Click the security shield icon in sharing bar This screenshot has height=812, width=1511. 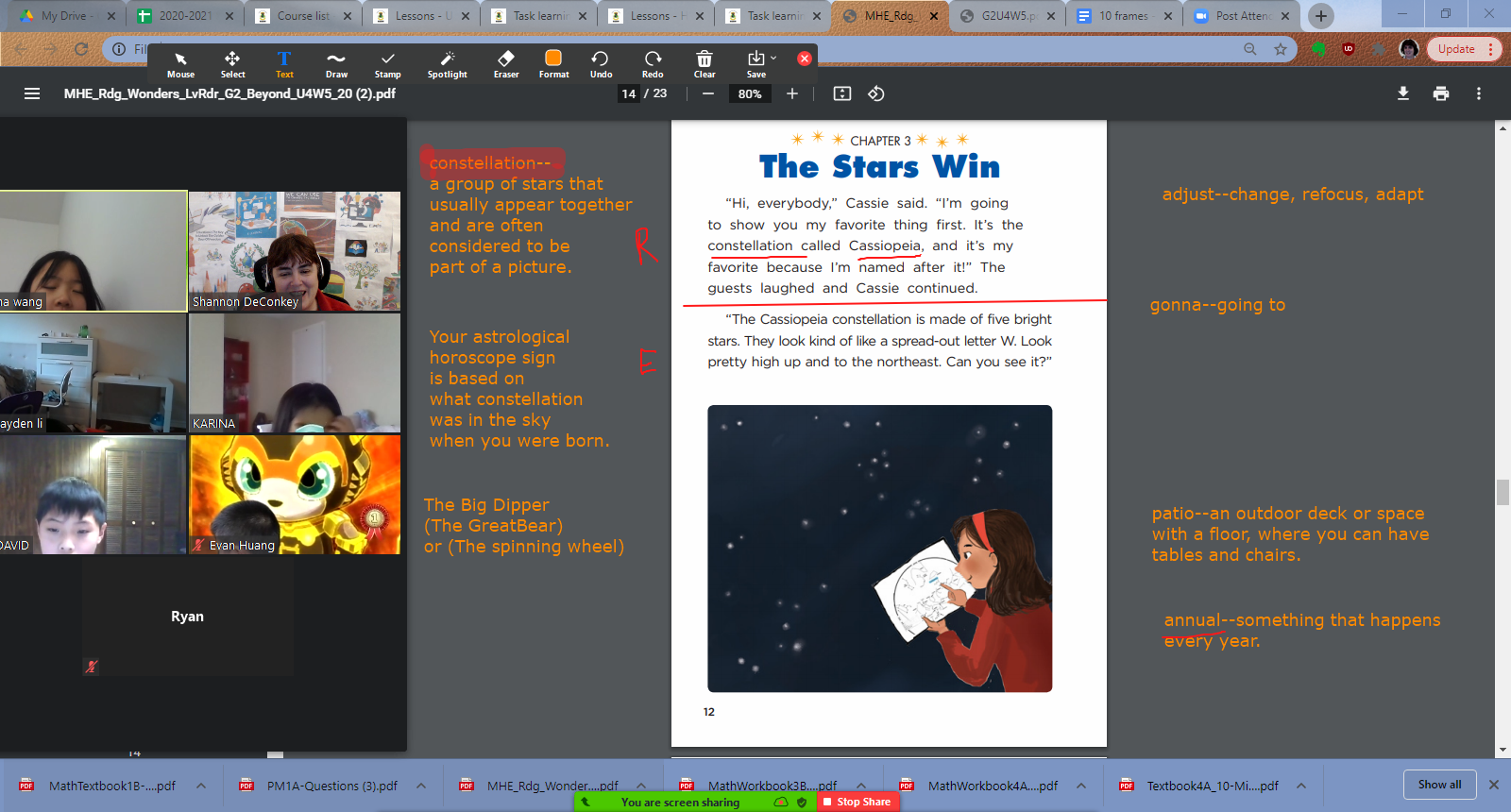click(802, 802)
